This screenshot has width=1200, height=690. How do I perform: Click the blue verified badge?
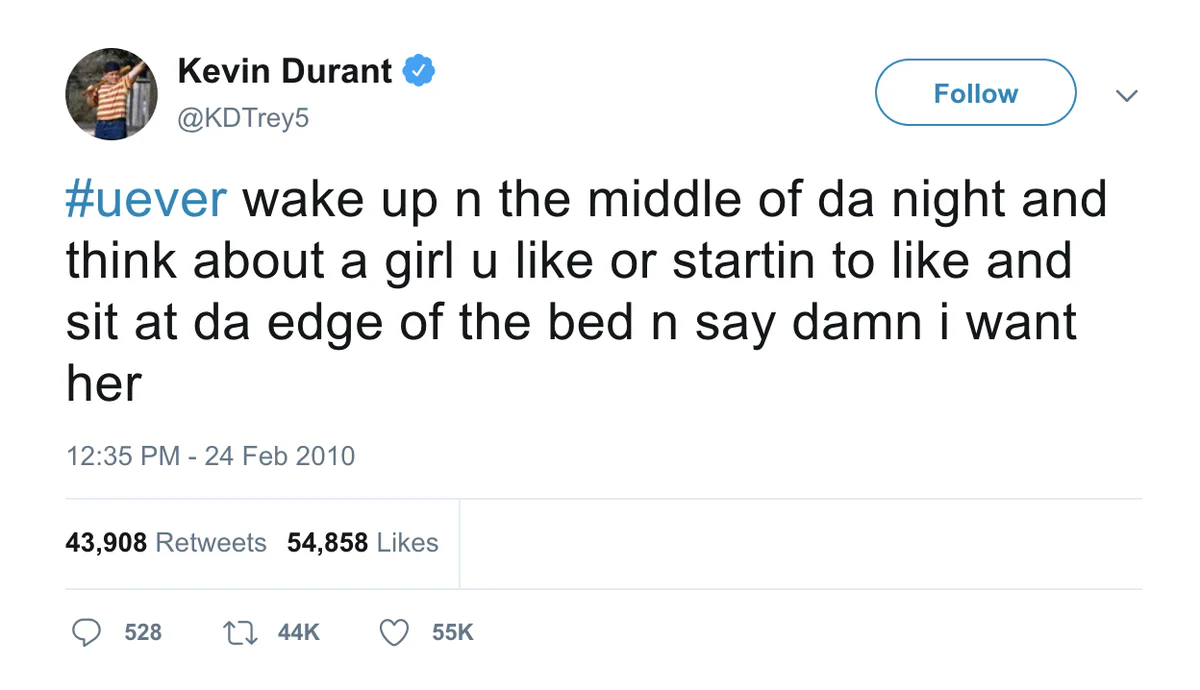tap(418, 72)
